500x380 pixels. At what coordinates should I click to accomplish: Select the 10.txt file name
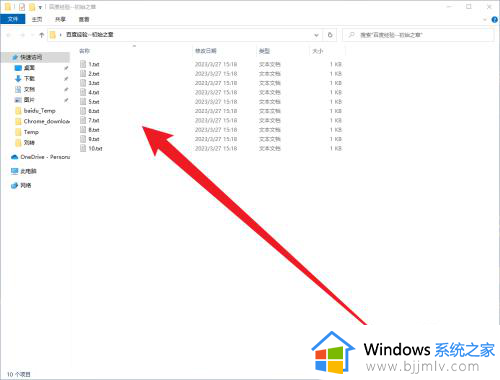pyautogui.click(x=95, y=148)
